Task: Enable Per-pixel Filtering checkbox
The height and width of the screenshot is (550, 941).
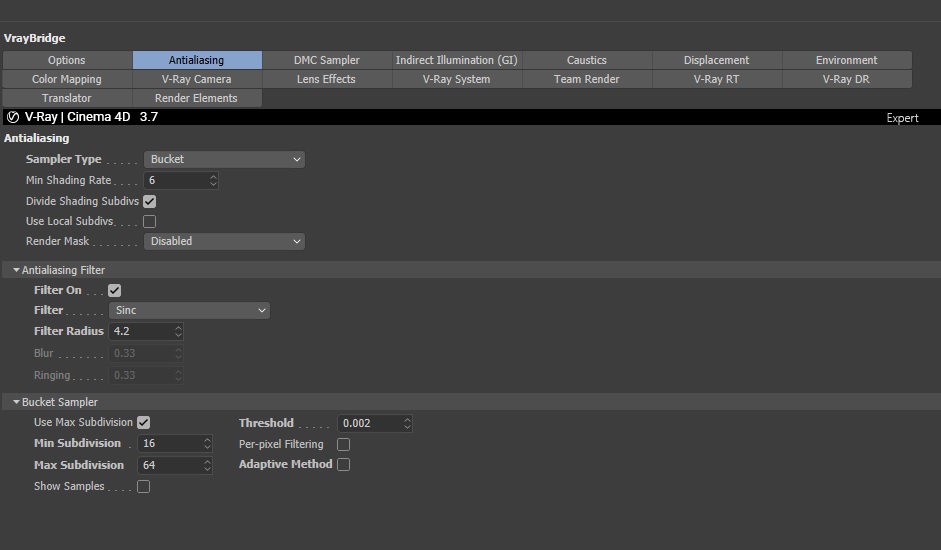Action: point(343,444)
